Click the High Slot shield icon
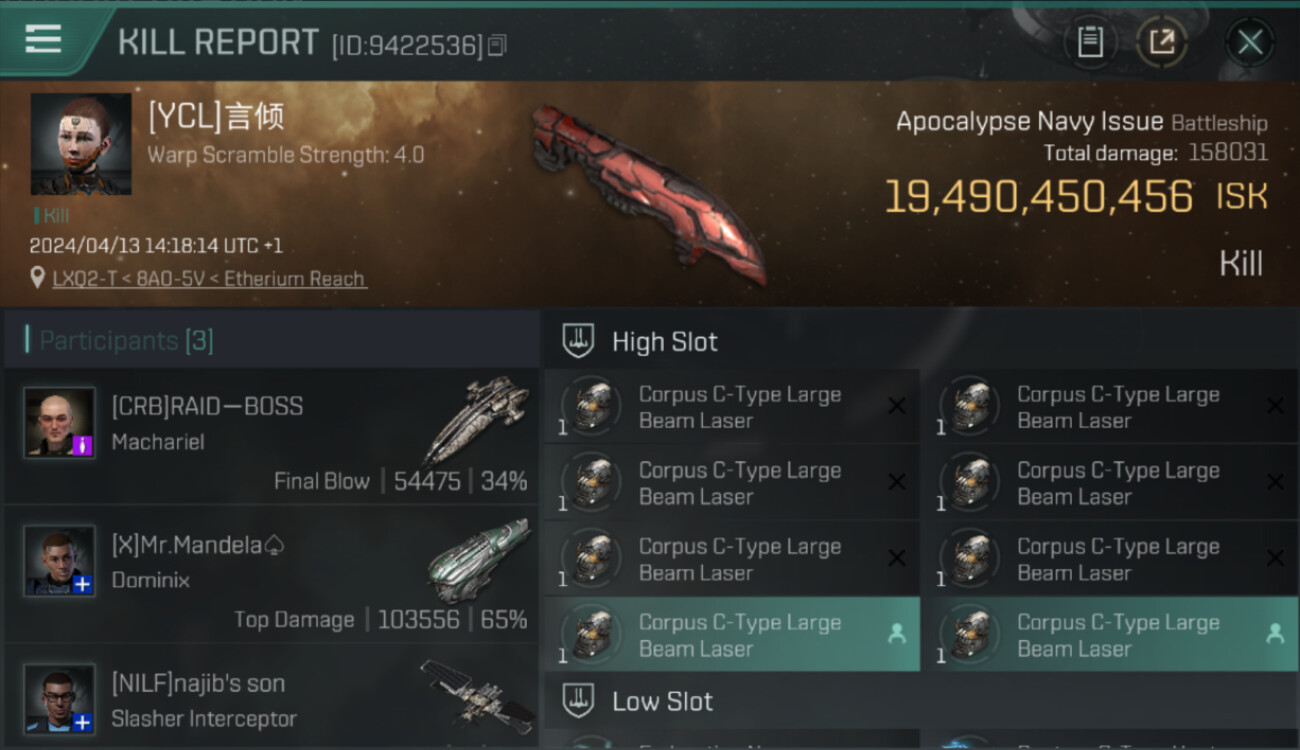Screen dimensions: 1300x750 (x=578, y=341)
